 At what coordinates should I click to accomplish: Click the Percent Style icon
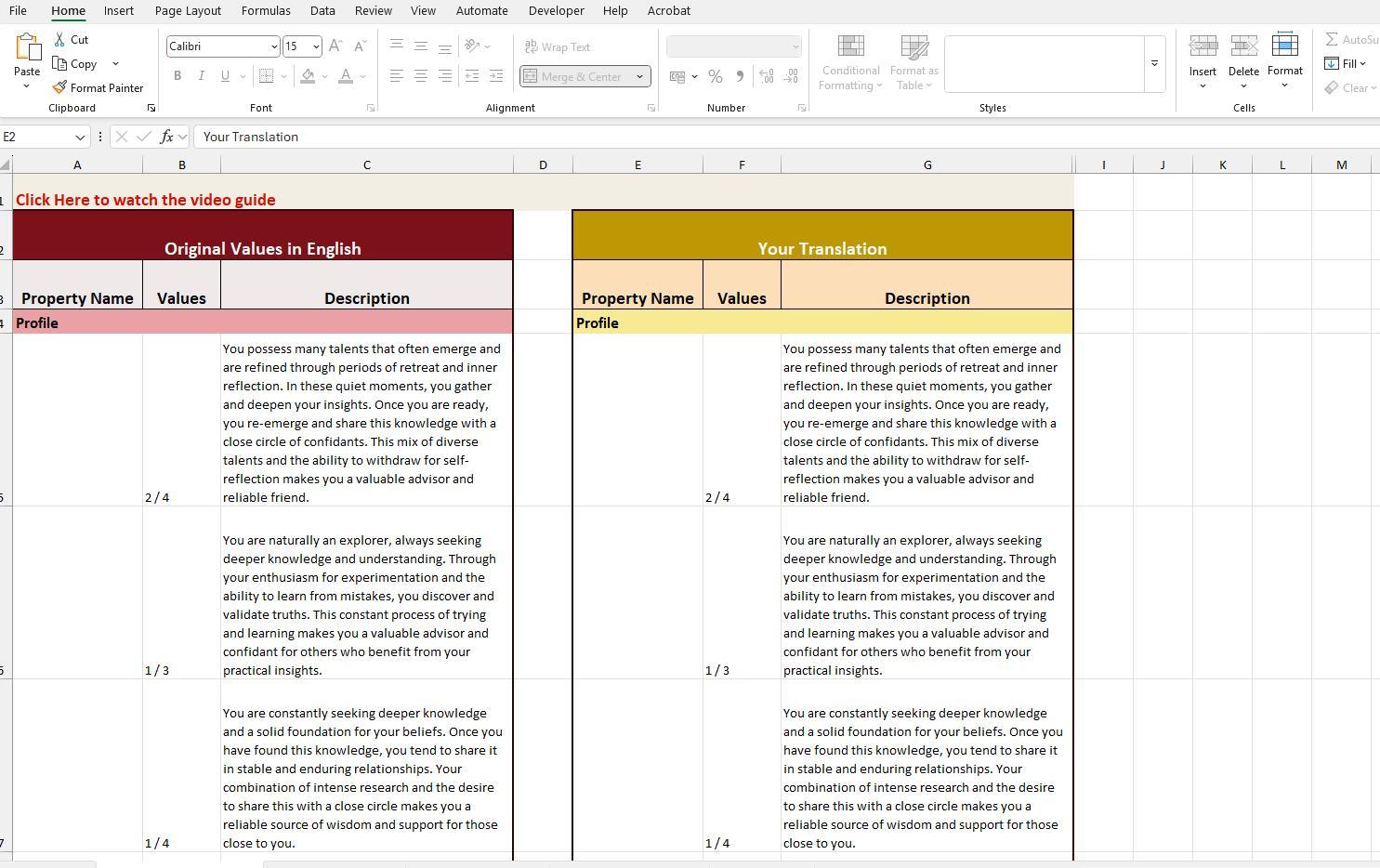tap(715, 76)
